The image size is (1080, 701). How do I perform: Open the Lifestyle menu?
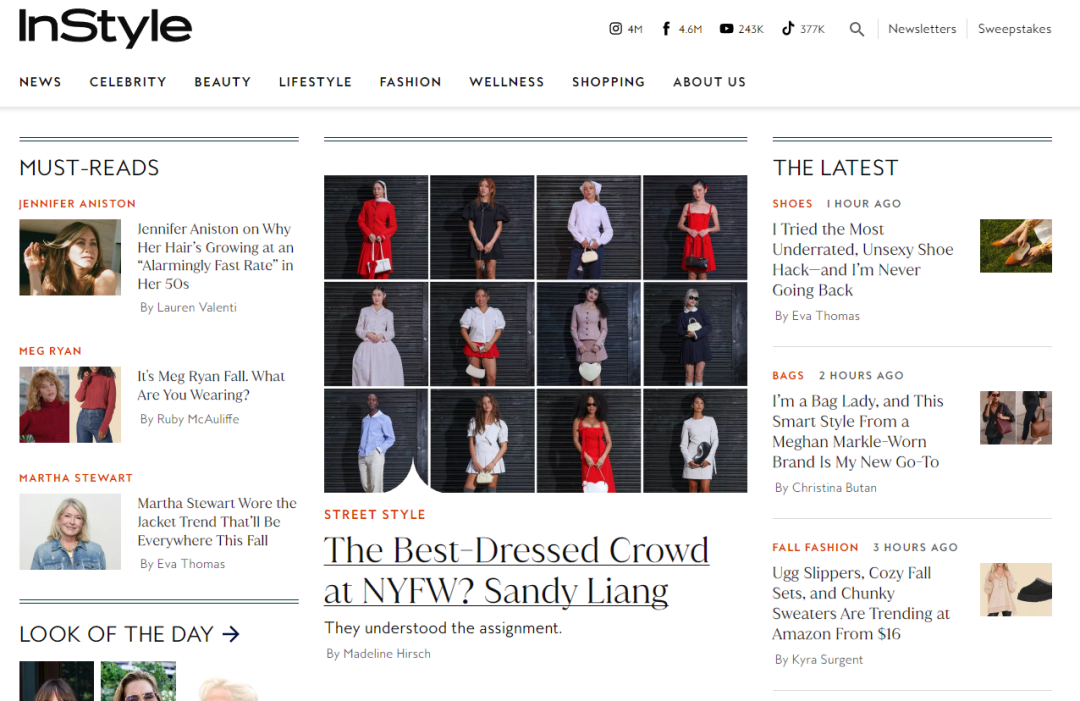click(315, 82)
